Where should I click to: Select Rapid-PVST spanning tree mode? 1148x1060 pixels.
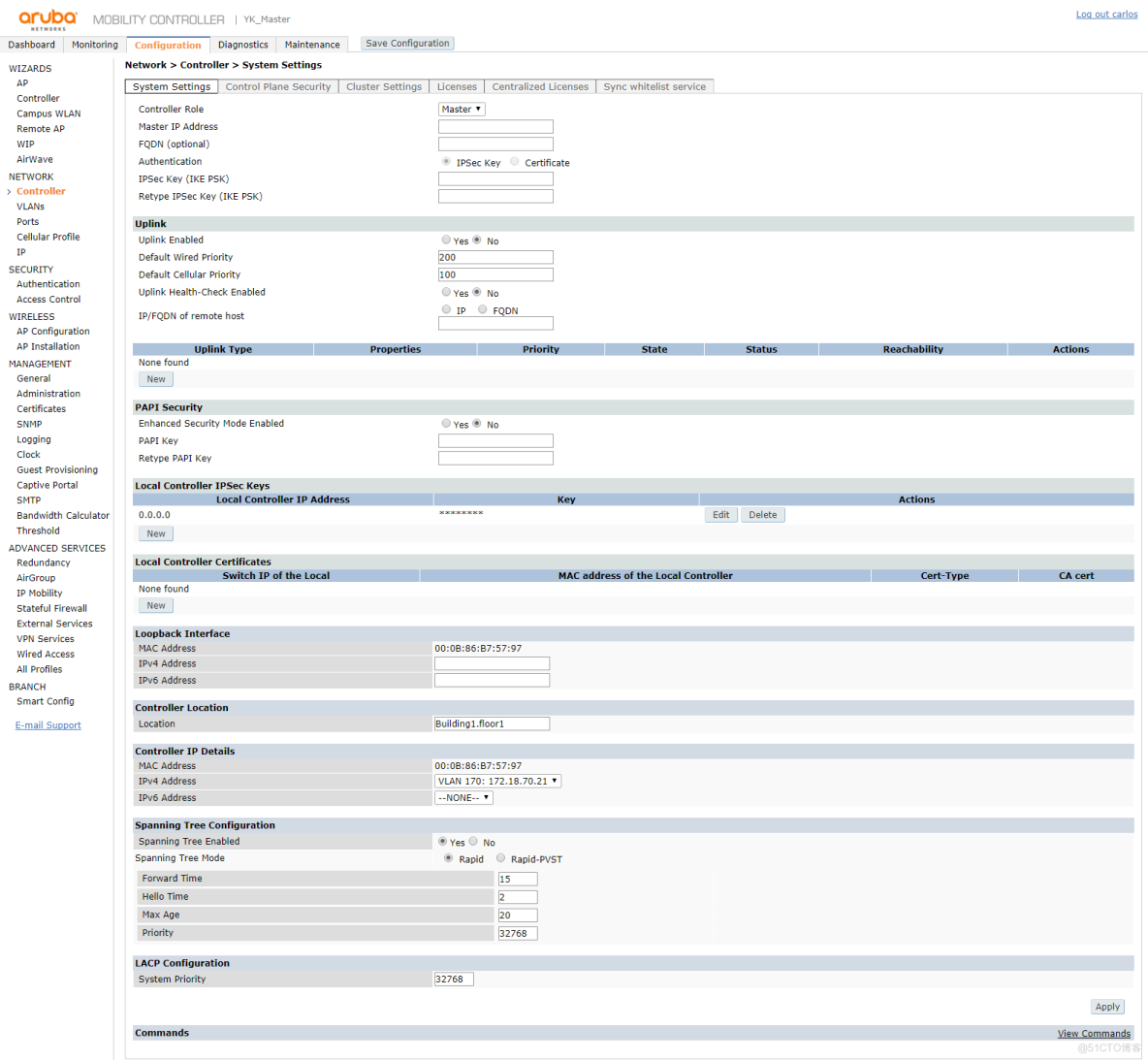500,858
